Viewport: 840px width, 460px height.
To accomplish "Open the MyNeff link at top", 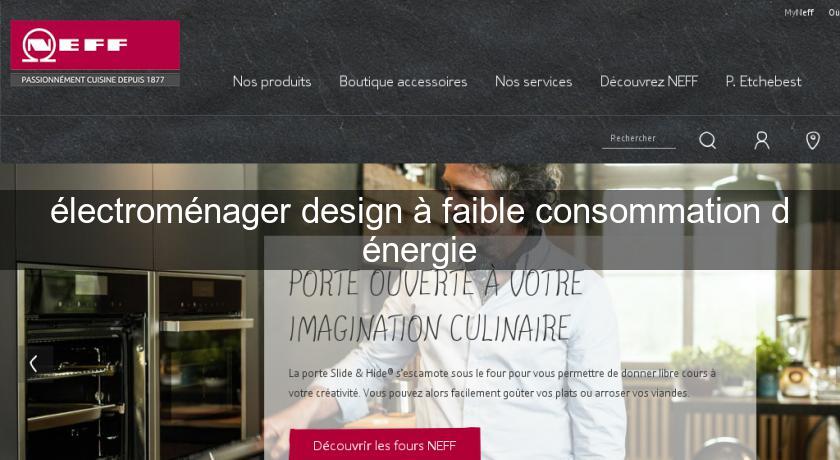I will (799, 12).
